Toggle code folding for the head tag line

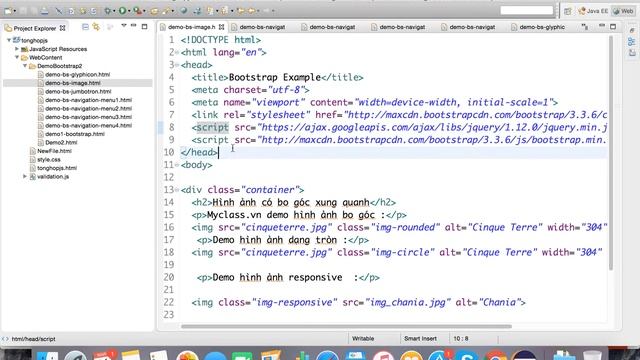click(x=177, y=65)
